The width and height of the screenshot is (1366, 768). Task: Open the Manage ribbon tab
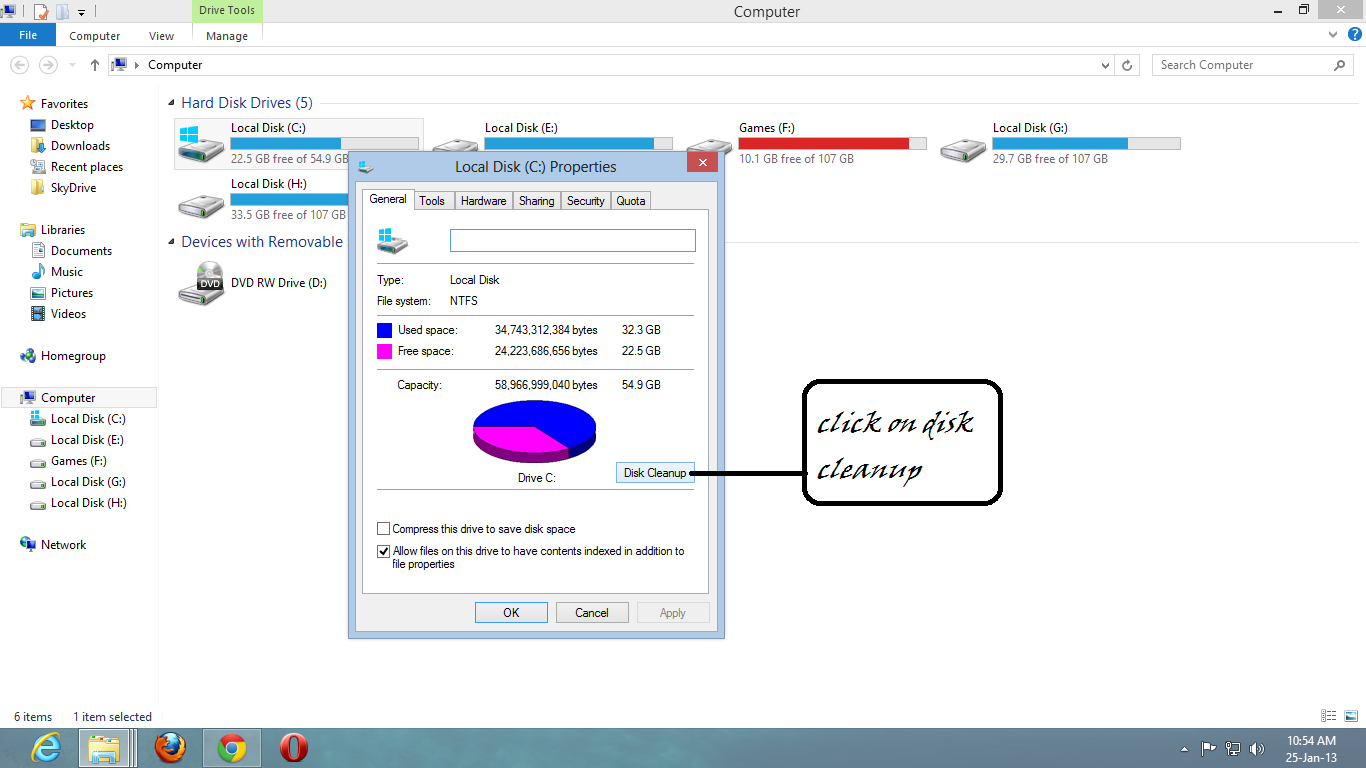(226, 35)
